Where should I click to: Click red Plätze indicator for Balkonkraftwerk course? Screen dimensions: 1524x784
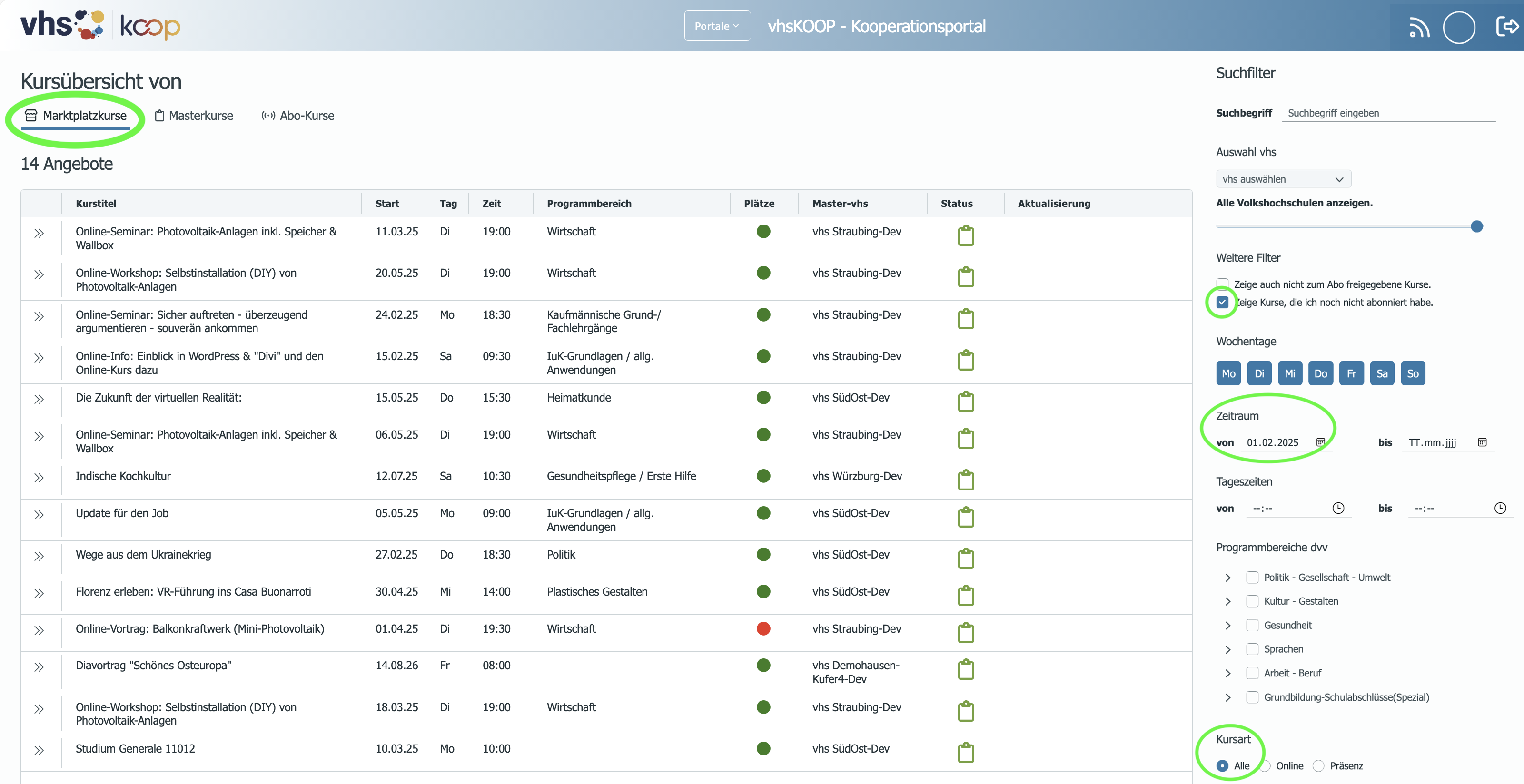[763, 628]
